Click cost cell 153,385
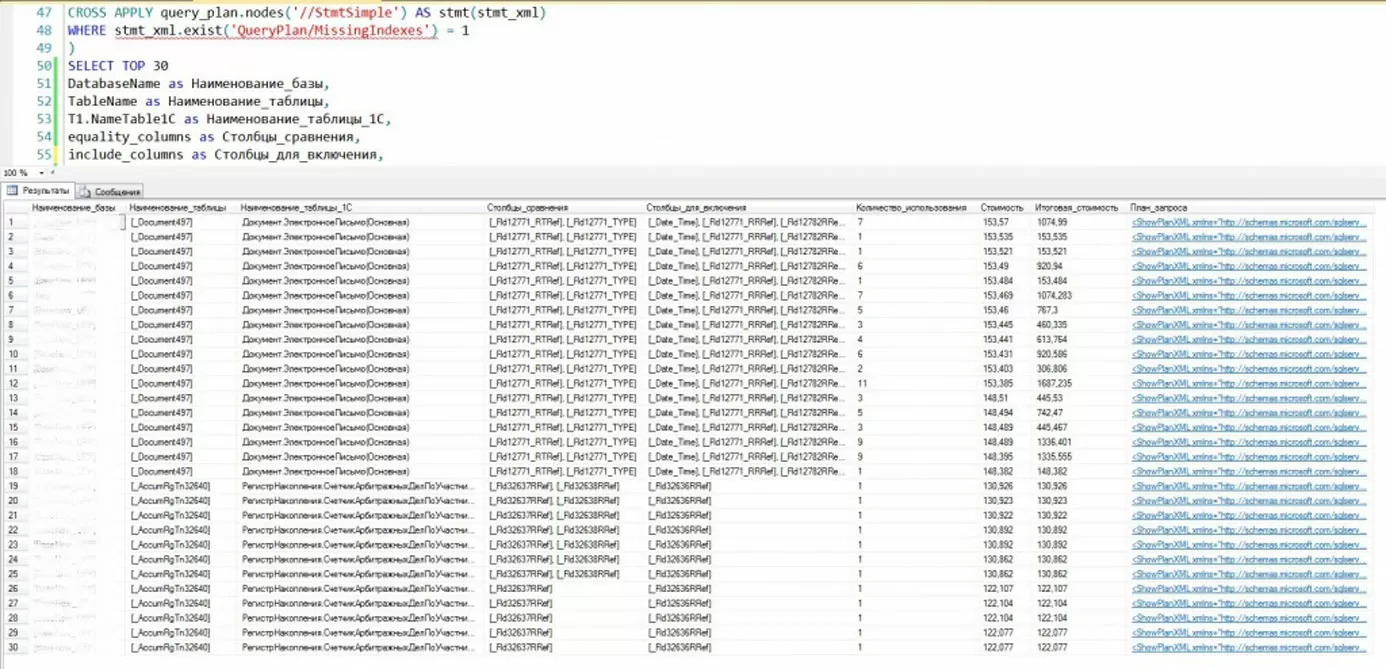 997,383
